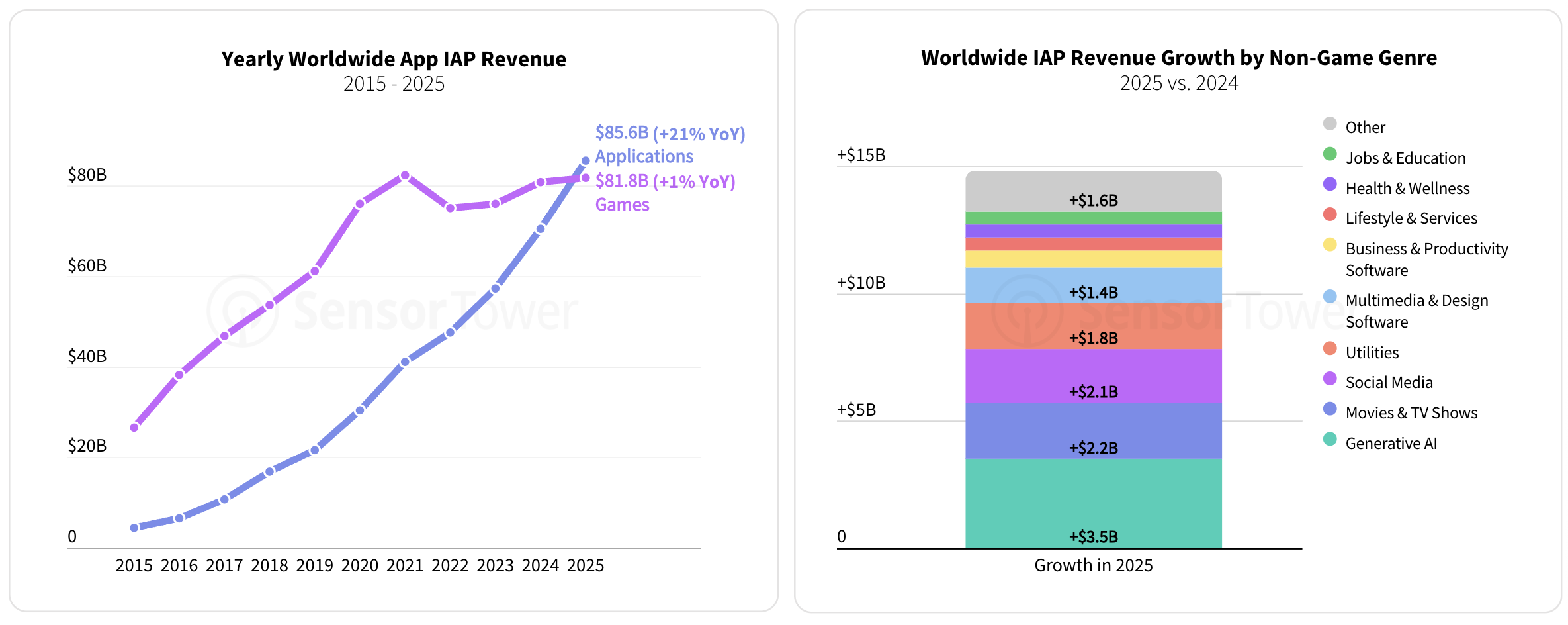Image resolution: width=1568 pixels, height=625 pixels.
Task: Click the '2015' x-axis label
Action: 134,565
